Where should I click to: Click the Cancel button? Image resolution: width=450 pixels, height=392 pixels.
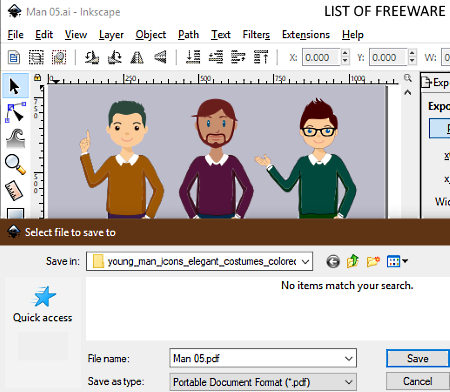pos(418,381)
